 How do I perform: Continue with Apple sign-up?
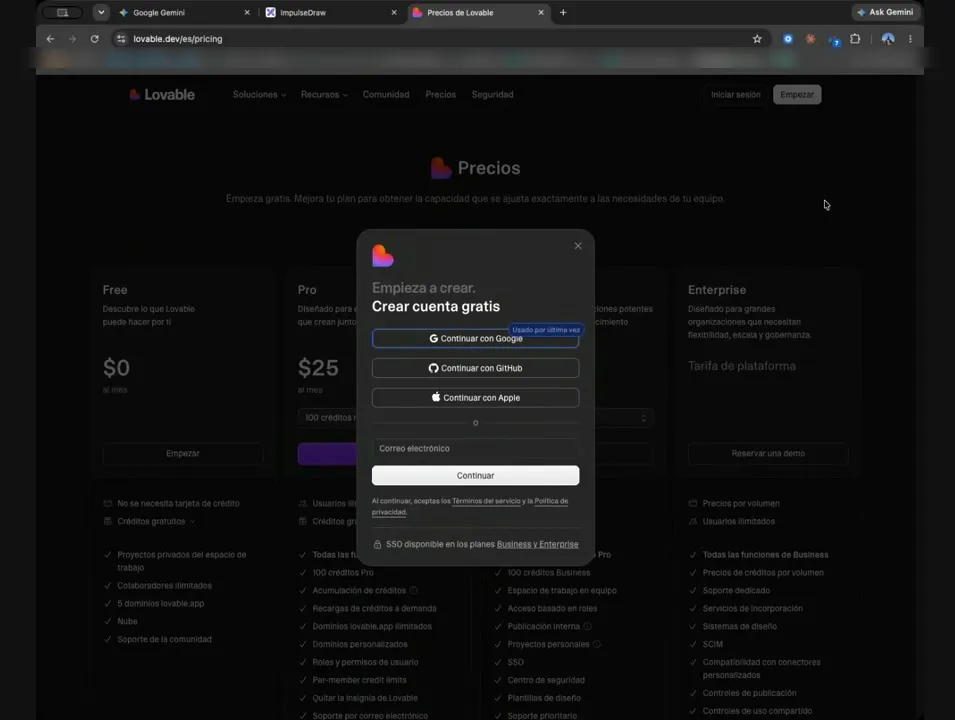pyautogui.click(x=475, y=398)
